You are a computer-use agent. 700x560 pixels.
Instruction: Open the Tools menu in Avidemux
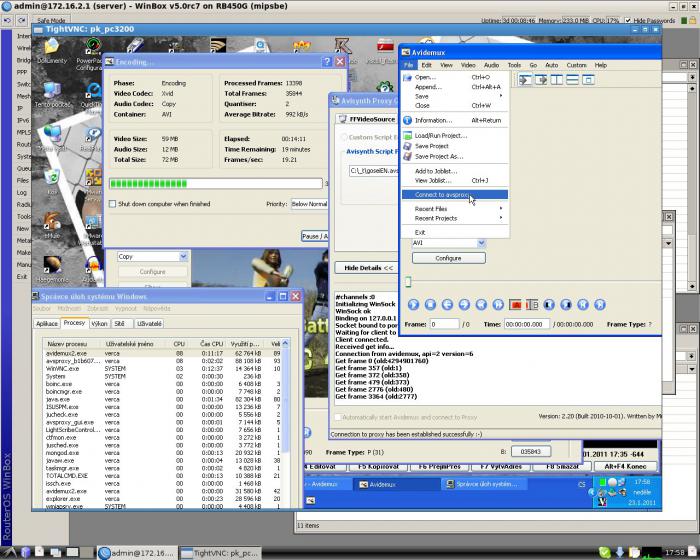pos(514,65)
